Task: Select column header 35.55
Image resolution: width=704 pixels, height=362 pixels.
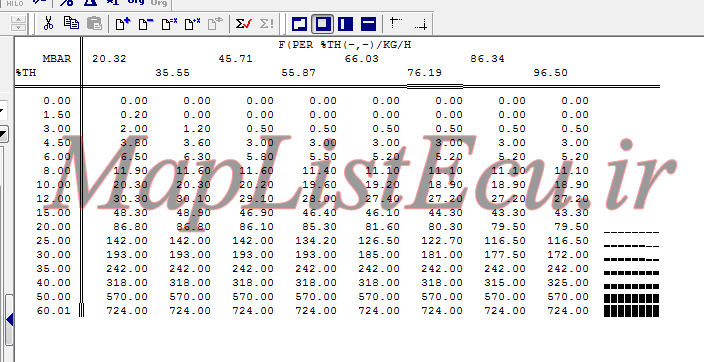Action: click(172, 73)
